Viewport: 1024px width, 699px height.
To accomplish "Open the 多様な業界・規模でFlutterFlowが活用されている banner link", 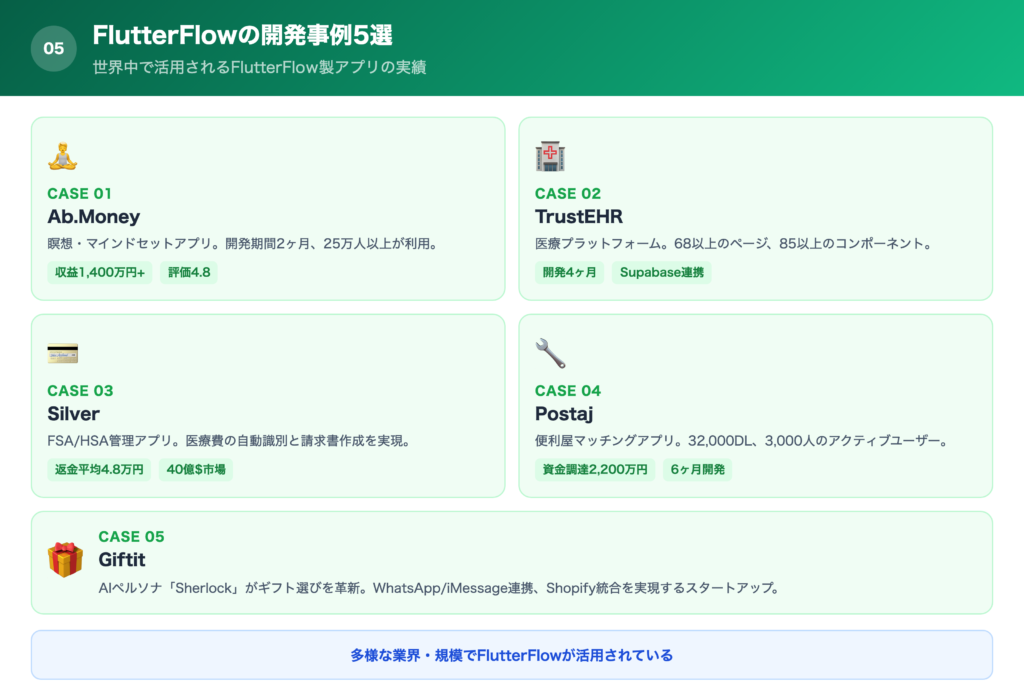I will 512,654.
